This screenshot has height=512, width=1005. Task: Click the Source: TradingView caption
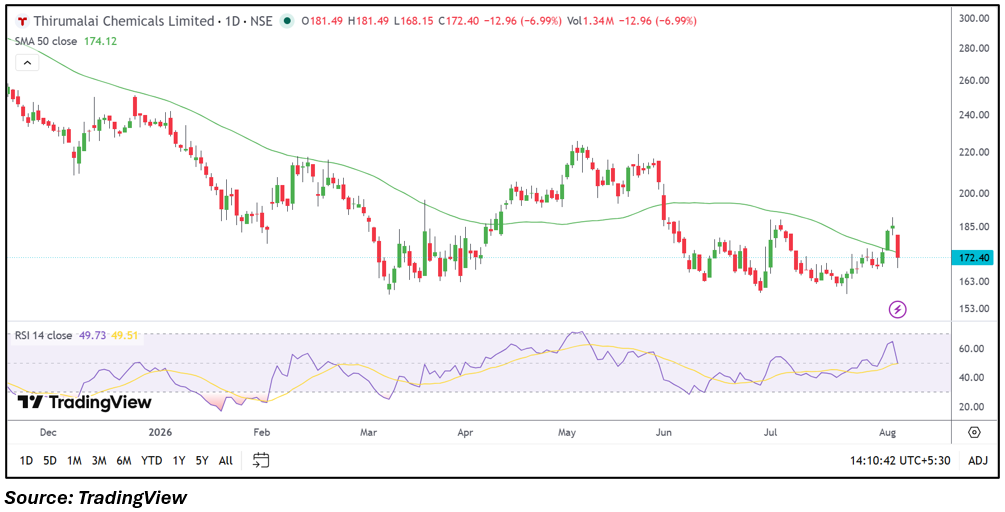click(x=96, y=497)
